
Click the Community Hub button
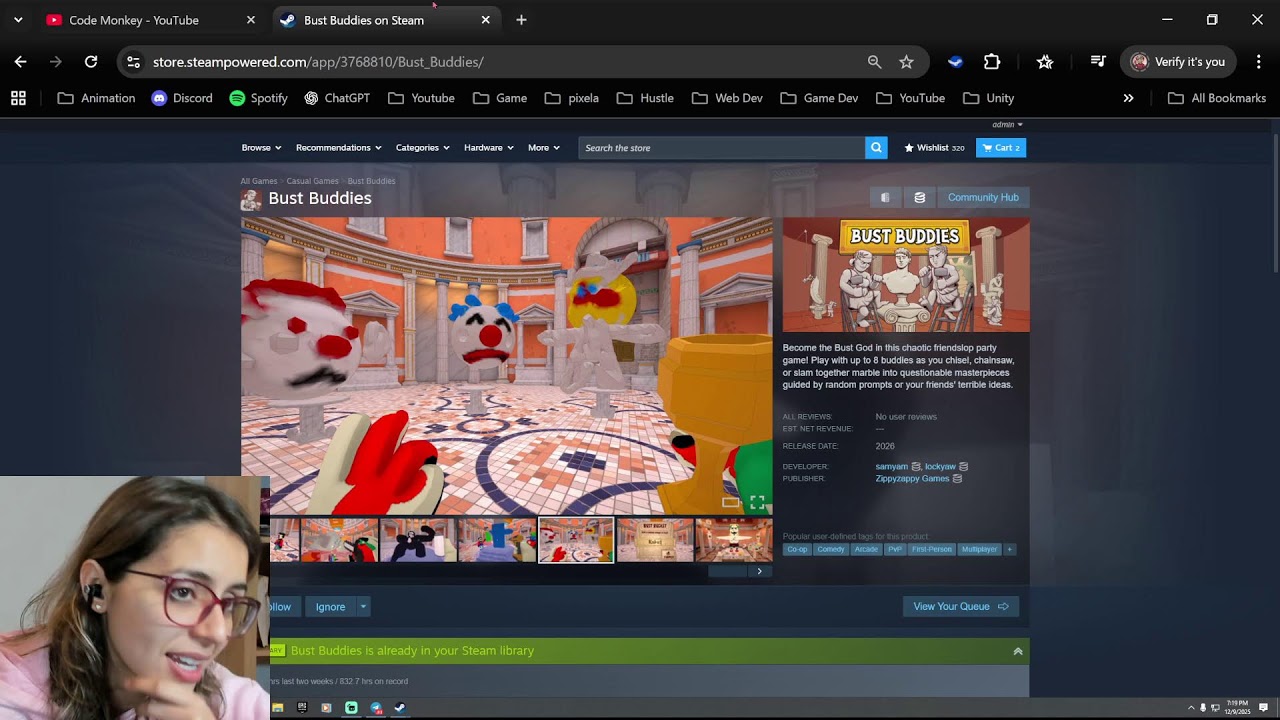[983, 198]
